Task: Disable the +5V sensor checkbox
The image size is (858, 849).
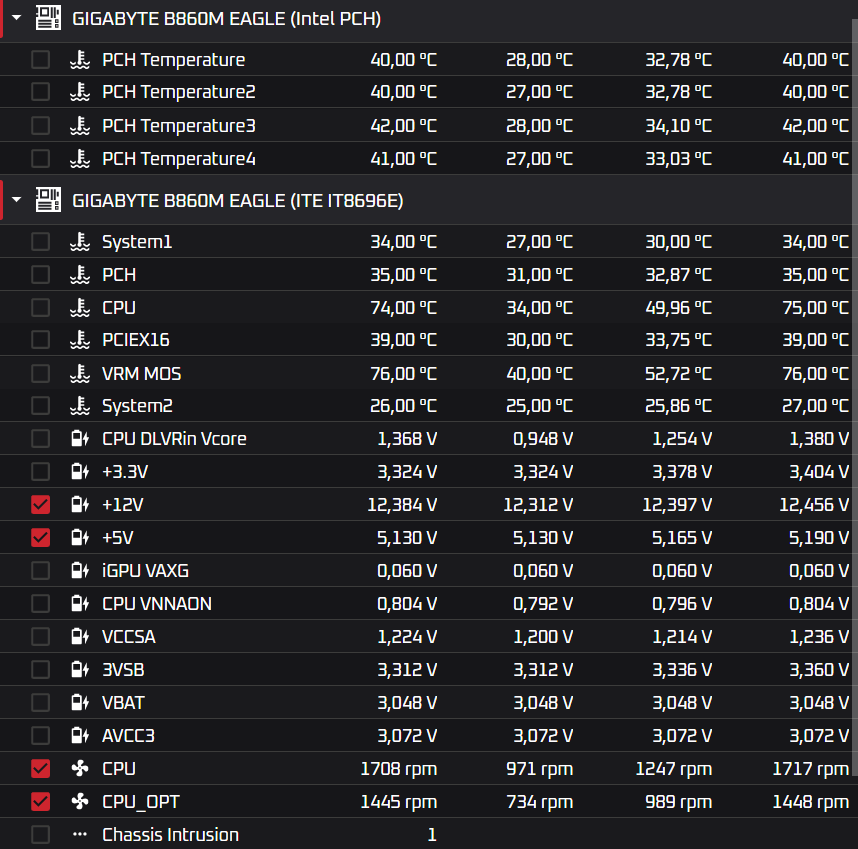Action: pyautogui.click(x=40, y=538)
